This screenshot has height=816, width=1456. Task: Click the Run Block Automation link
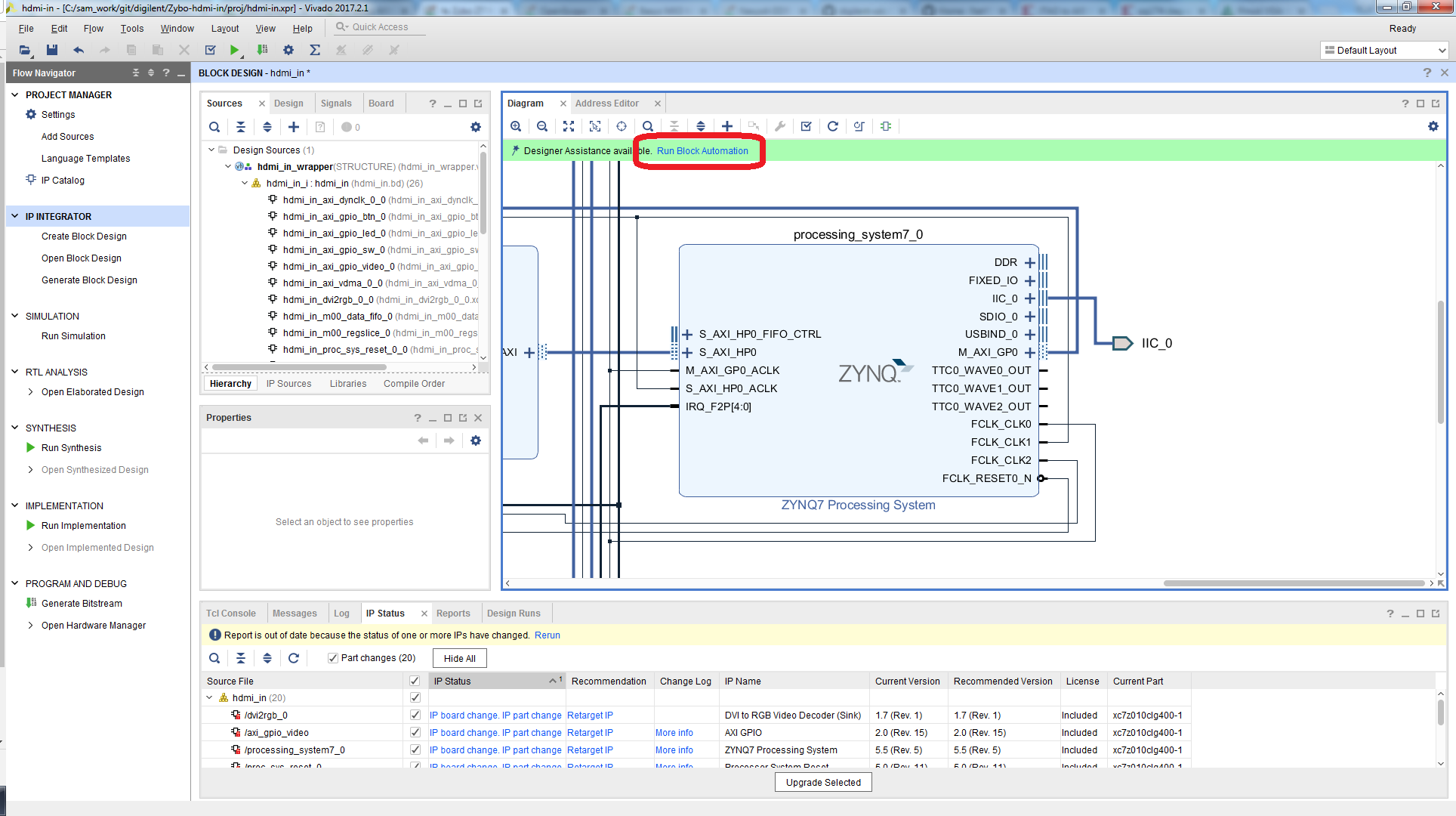pos(702,150)
